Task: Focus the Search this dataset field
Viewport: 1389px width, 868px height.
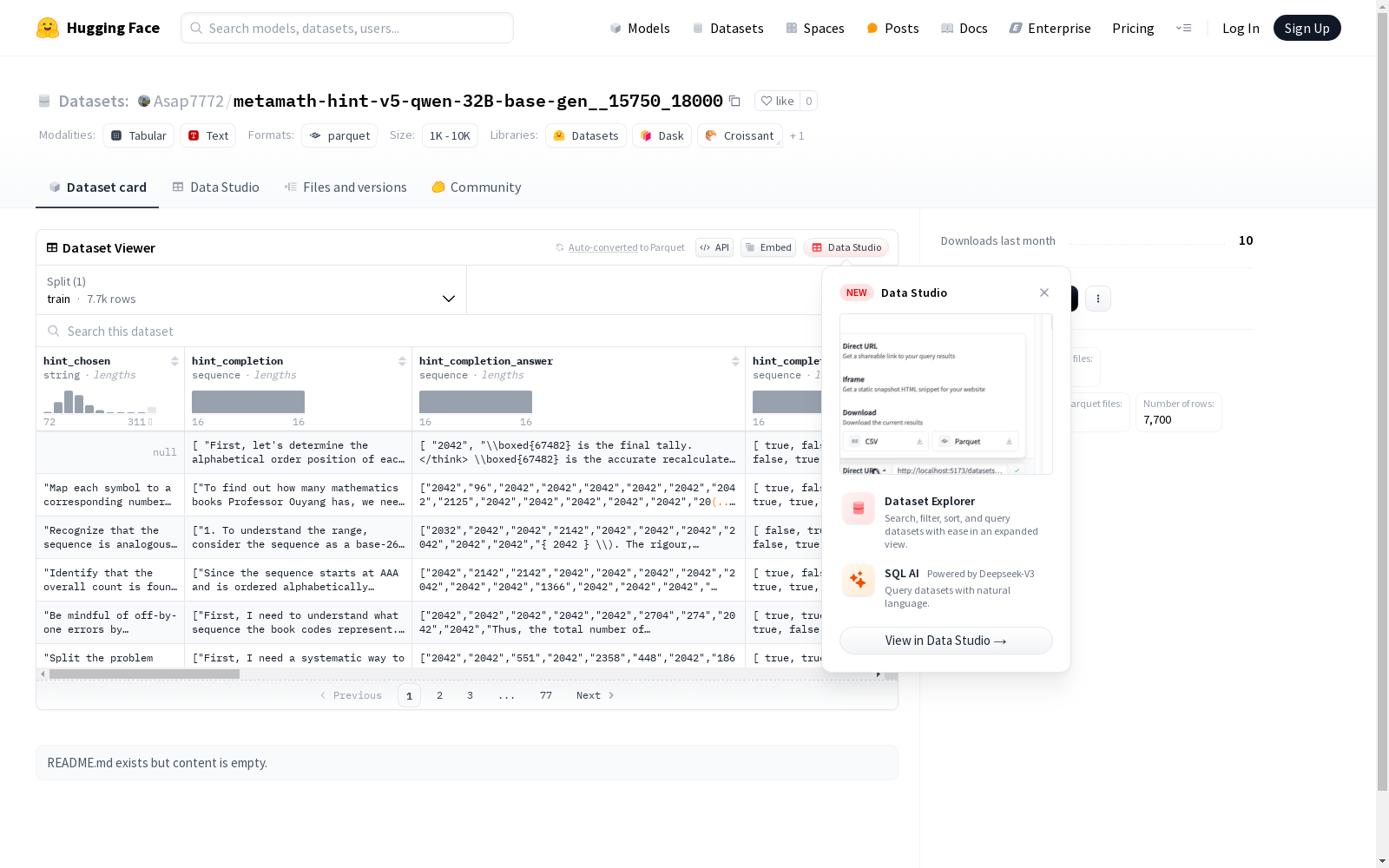Action: (467, 331)
